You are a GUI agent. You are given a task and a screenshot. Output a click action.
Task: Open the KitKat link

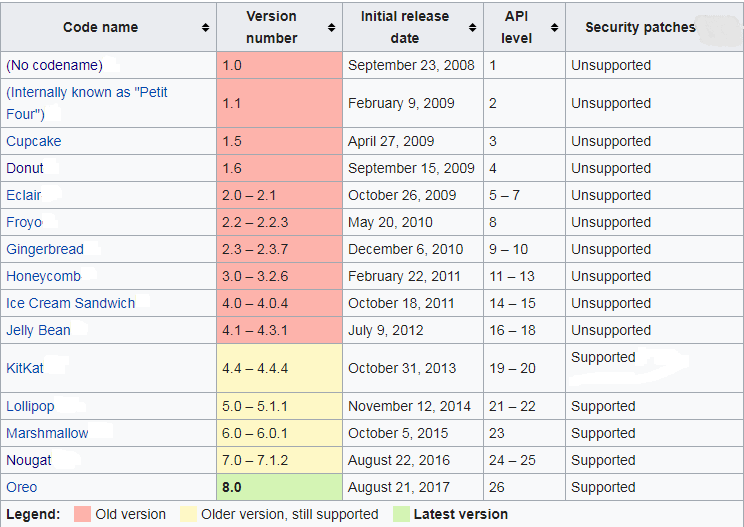point(25,368)
